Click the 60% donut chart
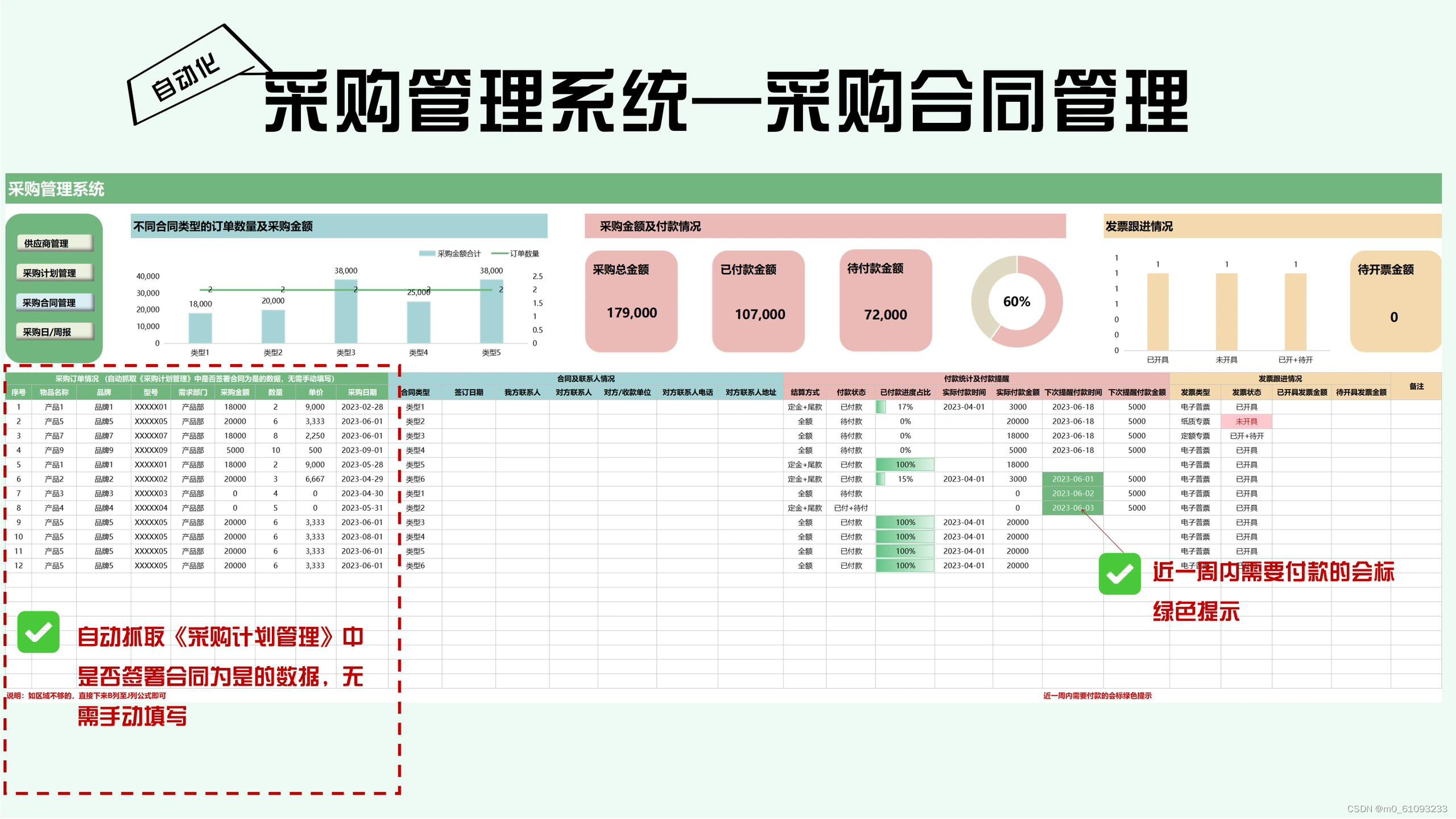This screenshot has width=1456, height=819. 1016,301
